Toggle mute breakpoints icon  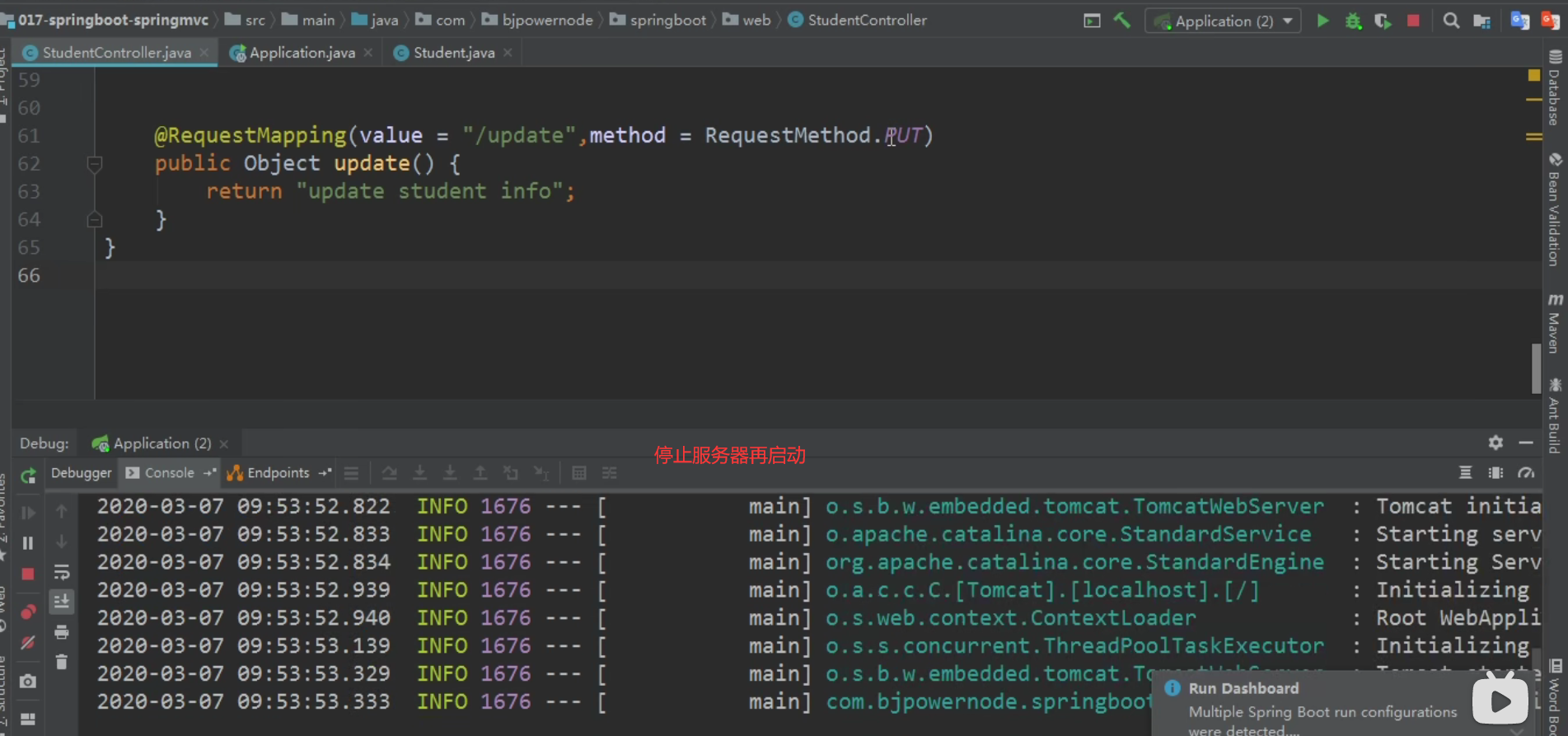tap(28, 642)
